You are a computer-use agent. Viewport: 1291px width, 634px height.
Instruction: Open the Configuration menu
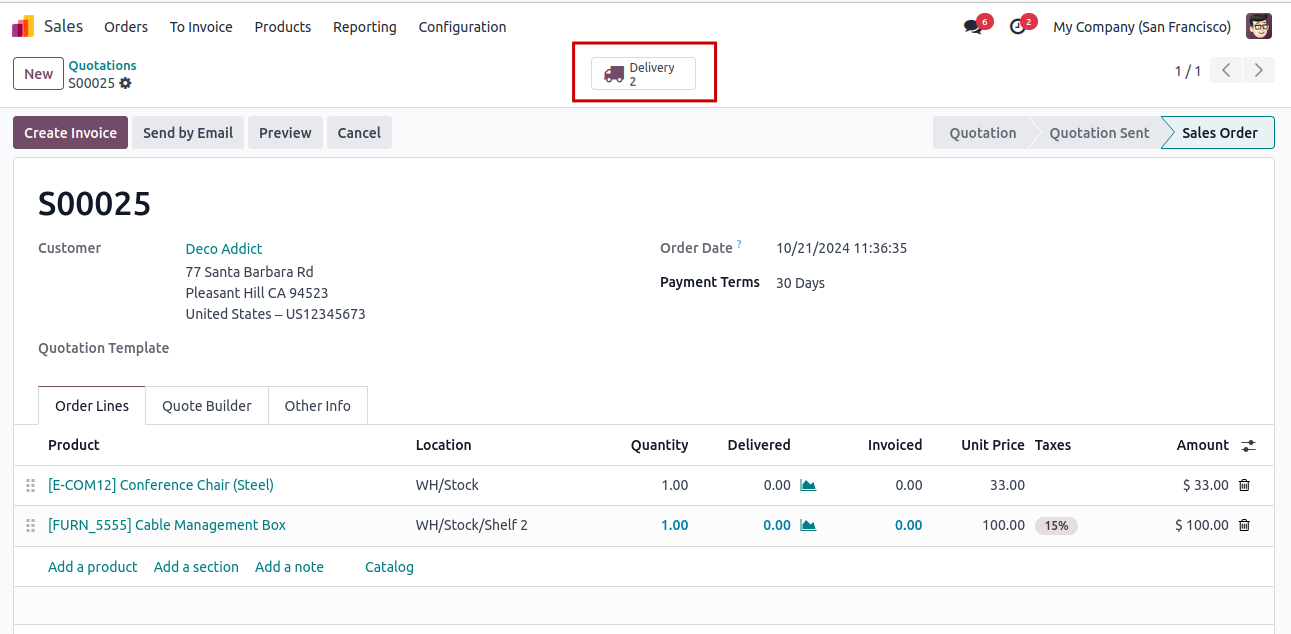point(462,27)
